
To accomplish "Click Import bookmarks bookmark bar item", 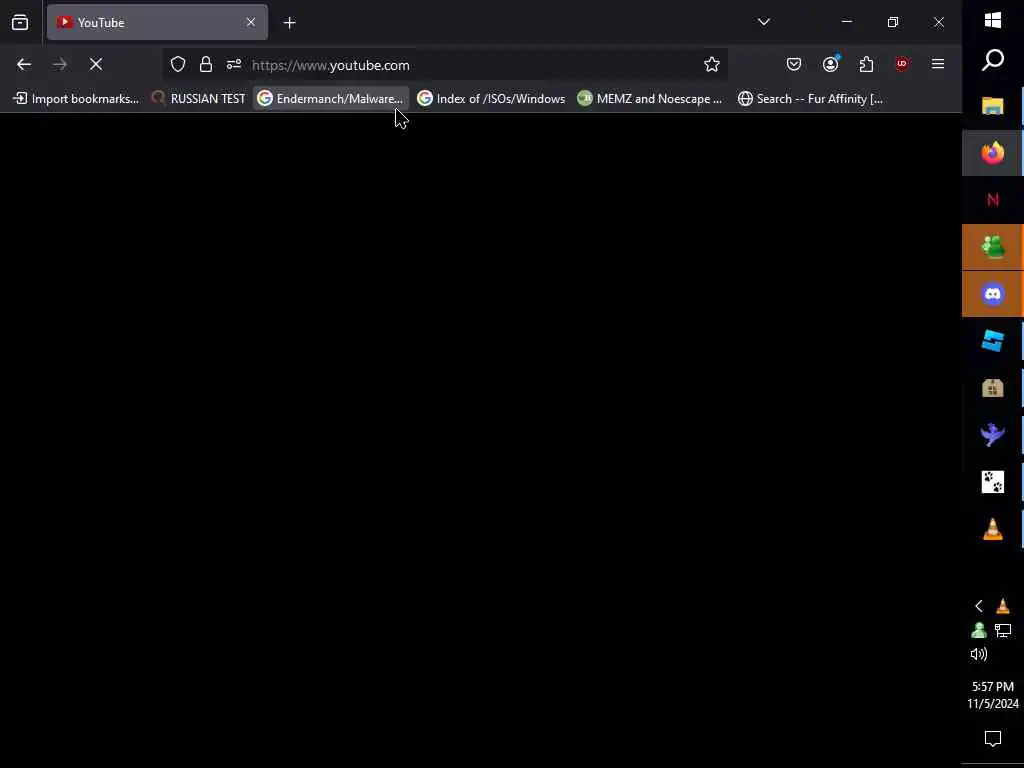I will point(76,99).
